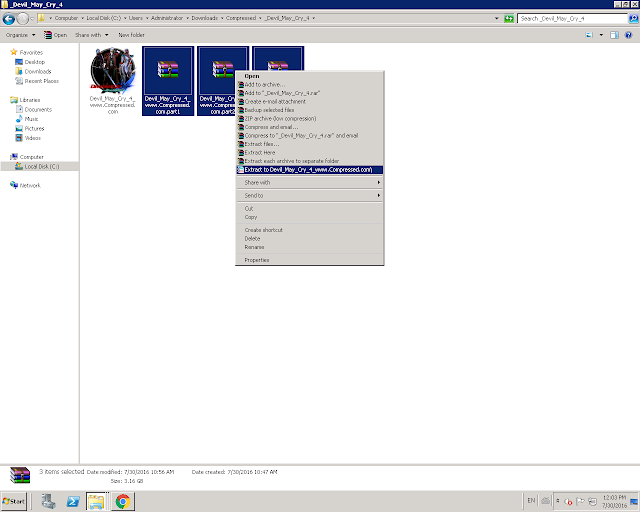Launch PowerShell from the taskbar

pos(73,501)
